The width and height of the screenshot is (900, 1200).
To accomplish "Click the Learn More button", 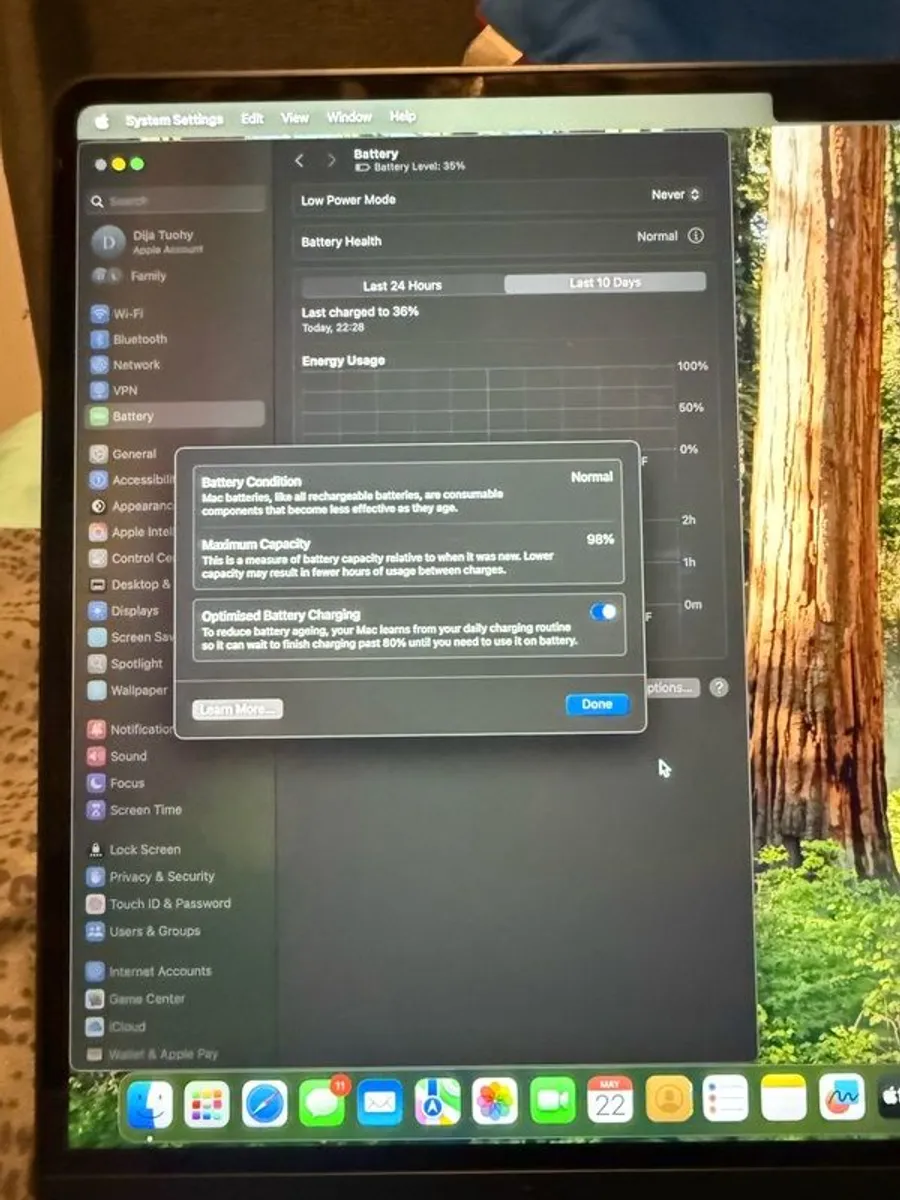I will click(x=237, y=709).
